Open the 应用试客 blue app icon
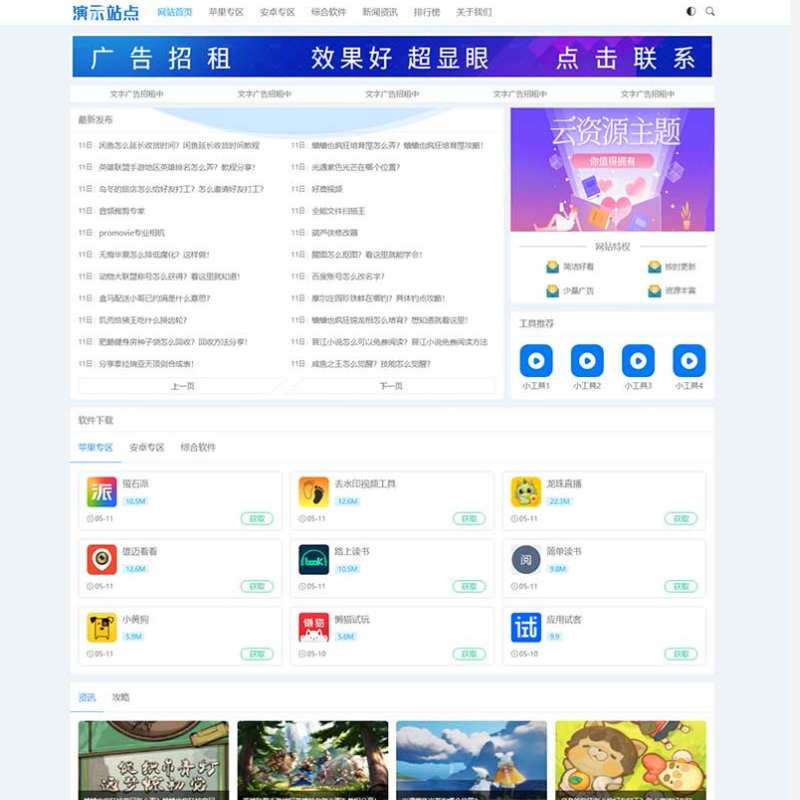 (x=526, y=628)
